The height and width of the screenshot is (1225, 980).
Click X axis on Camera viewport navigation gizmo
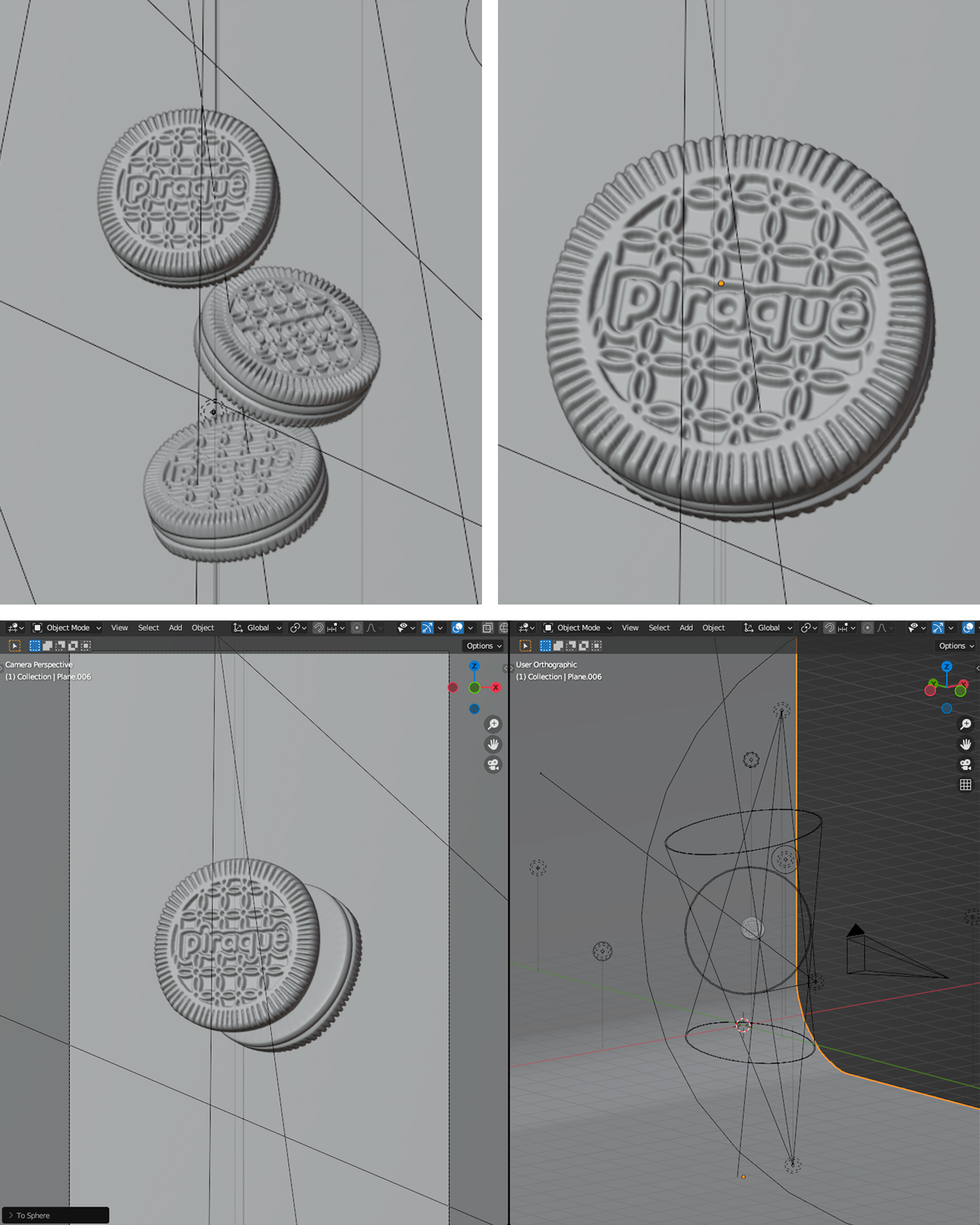click(x=496, y=687)
